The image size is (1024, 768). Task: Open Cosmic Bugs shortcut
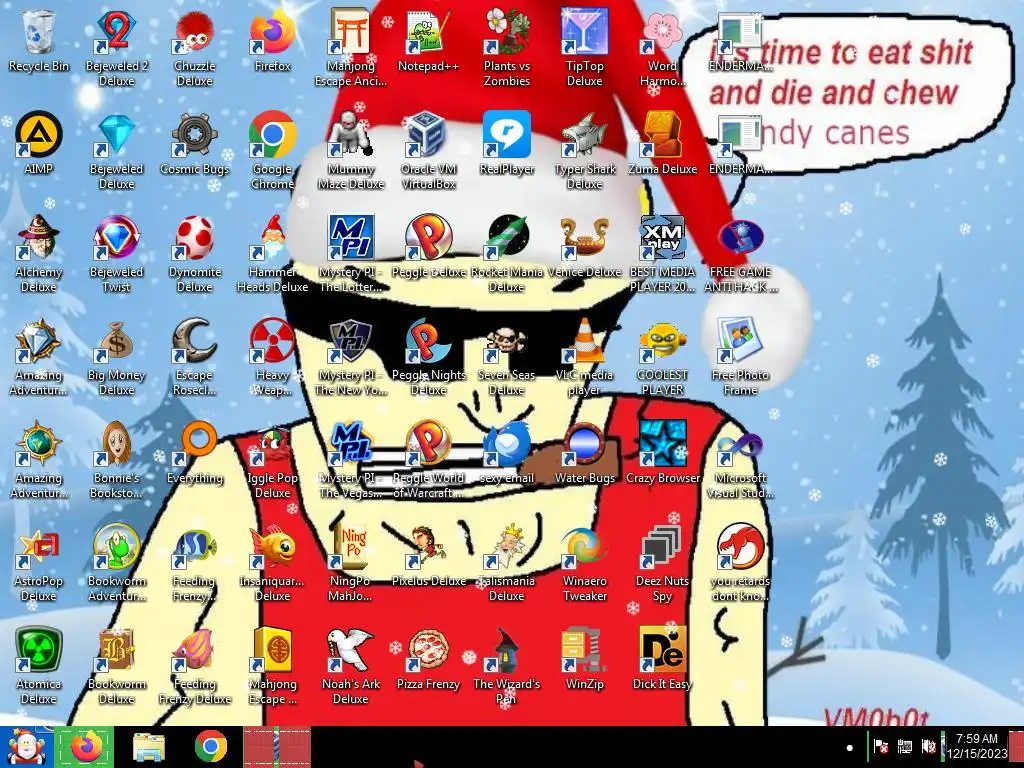195,144
